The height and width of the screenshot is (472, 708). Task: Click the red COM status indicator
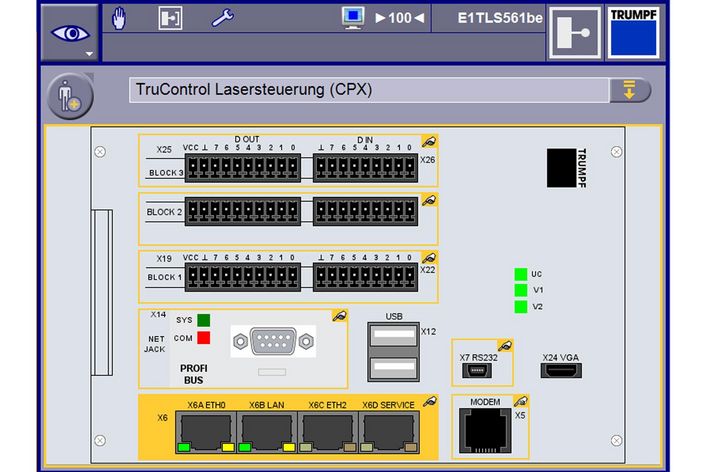pos(203,338)
